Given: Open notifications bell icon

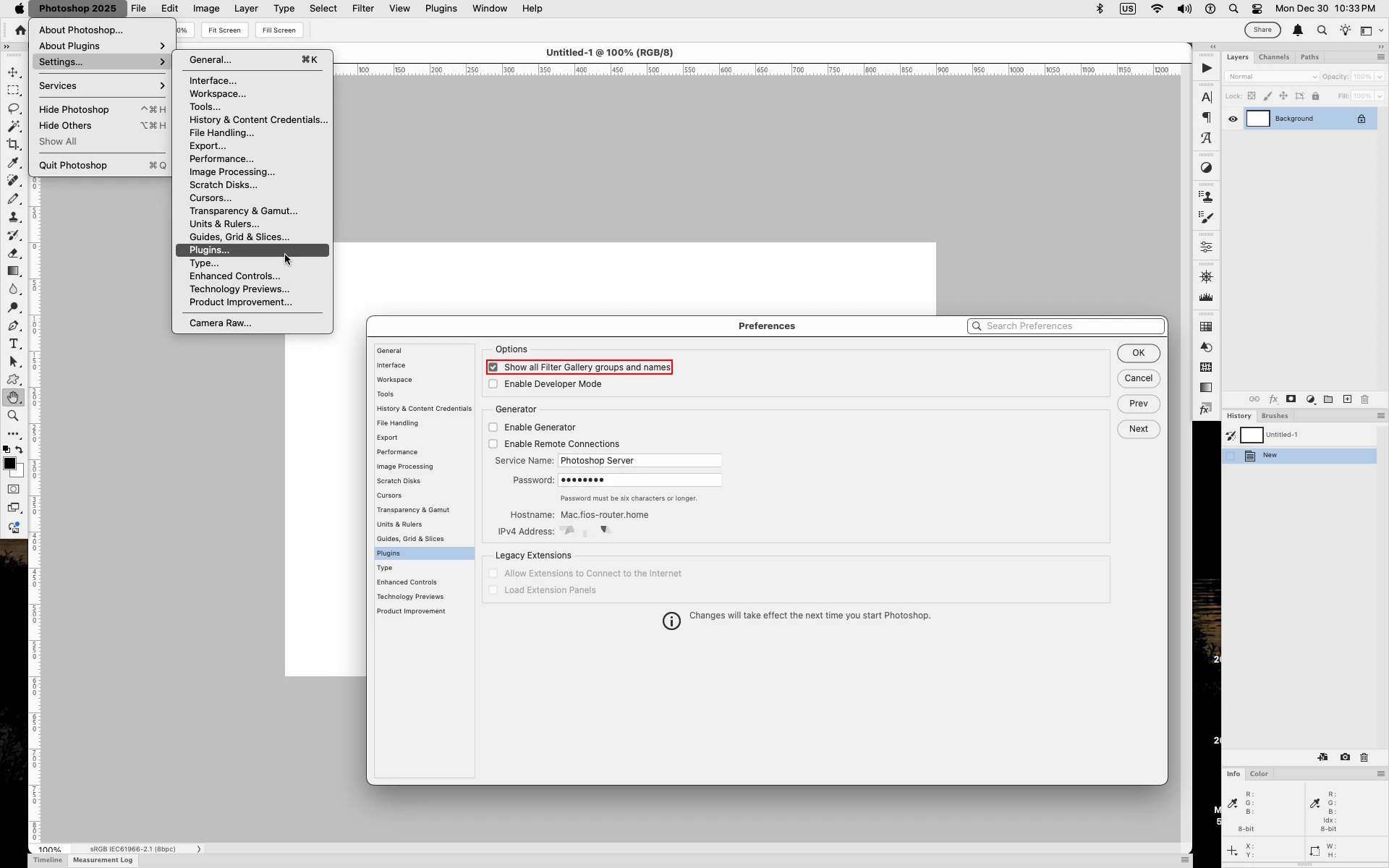Looking at the screenshot, I should (1298, 30).
